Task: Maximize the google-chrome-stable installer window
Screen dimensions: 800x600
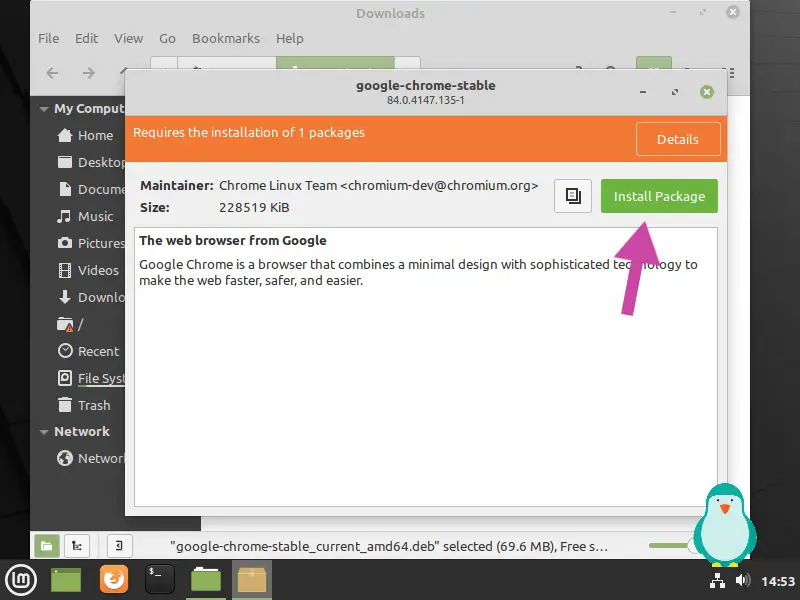Action: point(674,92)
